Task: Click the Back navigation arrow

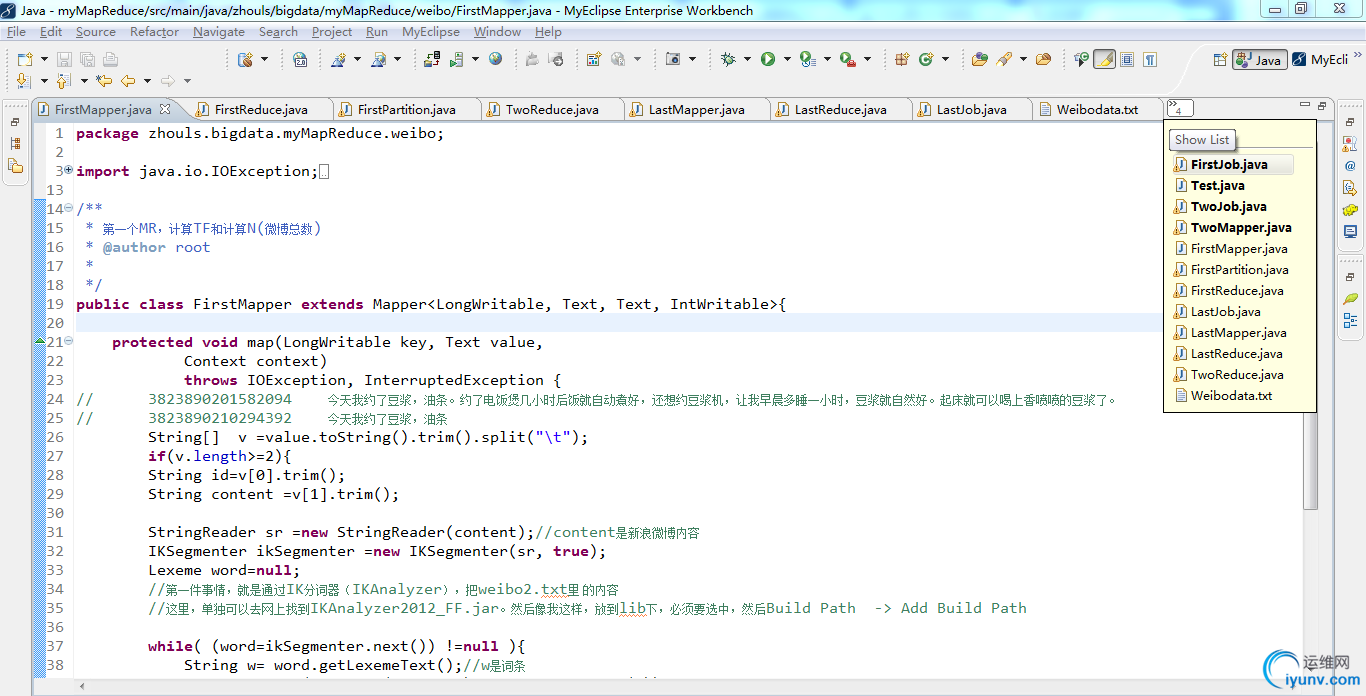Action: pos(128,81)
